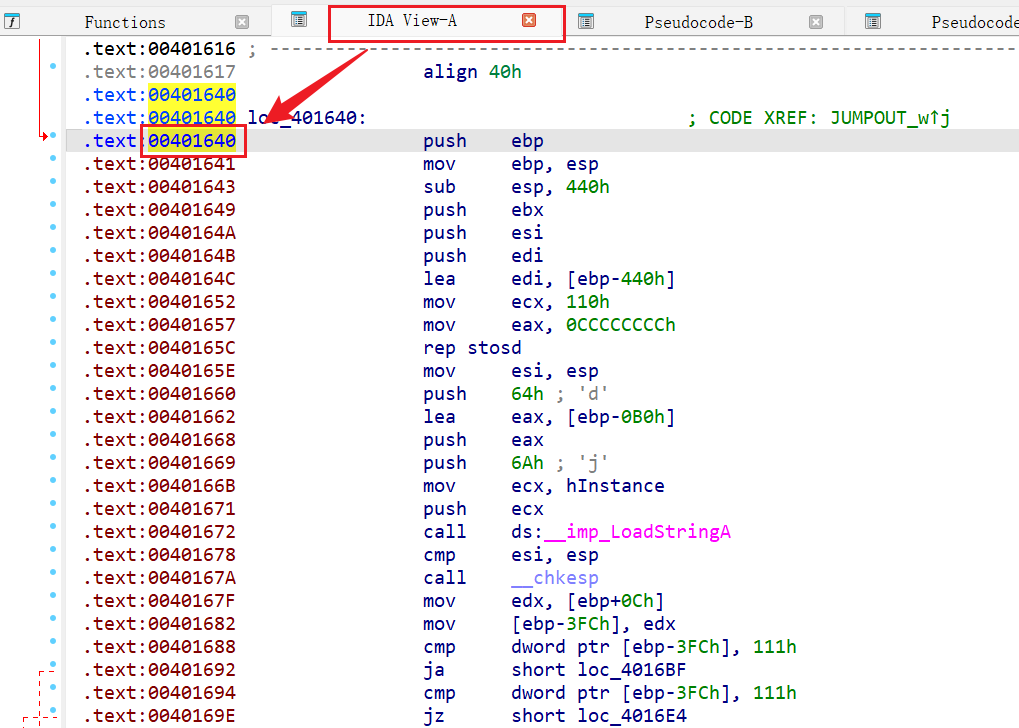Click the loc_401640 label
This screenshot has width=1019, height=728.
pos(307,118)
